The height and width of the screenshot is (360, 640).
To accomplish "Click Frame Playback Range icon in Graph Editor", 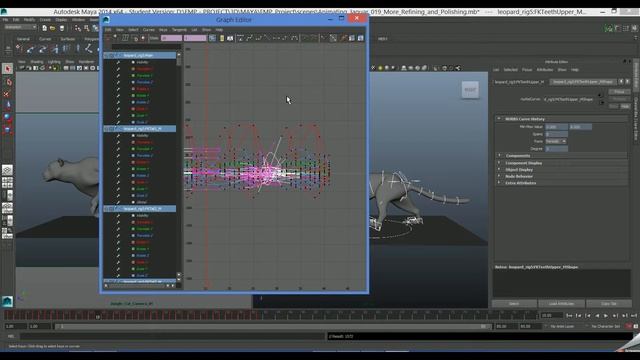I will coord(222,38).
